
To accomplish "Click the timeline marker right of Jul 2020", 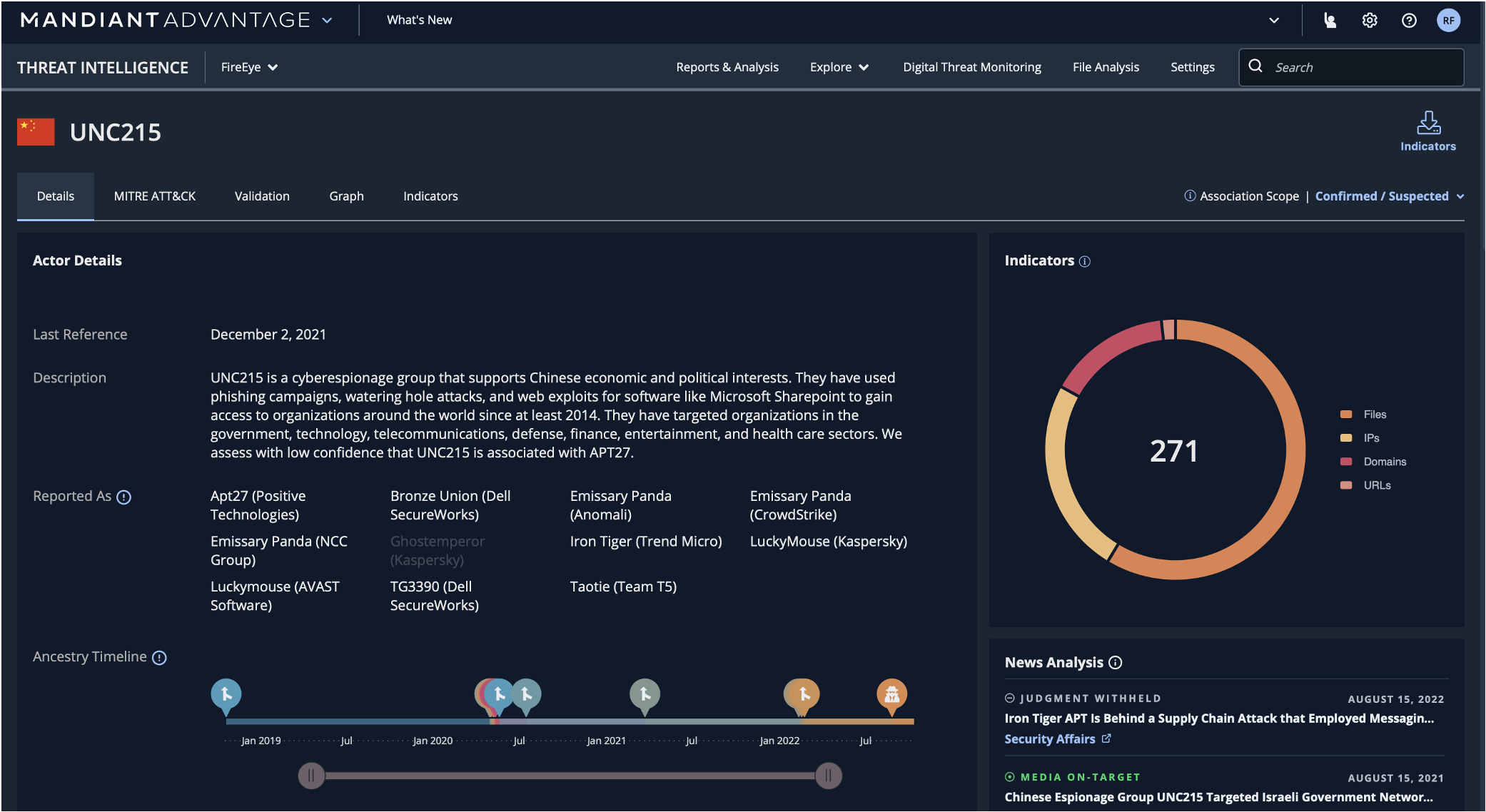I will tap(527, 696).
